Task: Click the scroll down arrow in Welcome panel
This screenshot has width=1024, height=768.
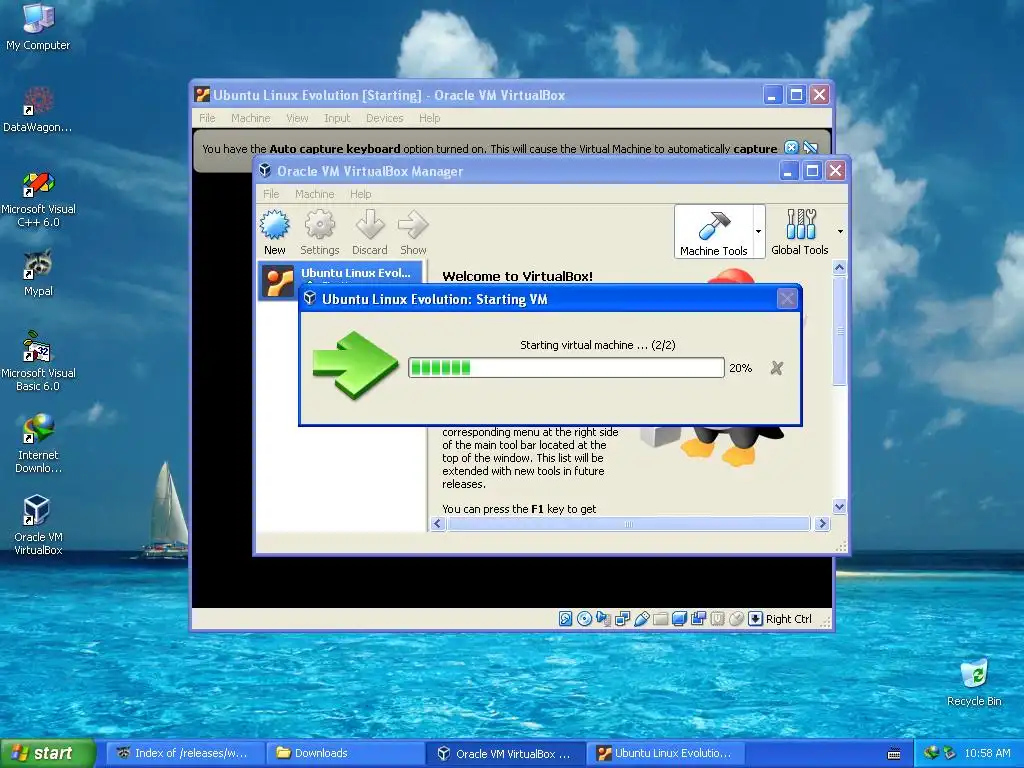Action: pyautogui.click(x=840, y=506)
